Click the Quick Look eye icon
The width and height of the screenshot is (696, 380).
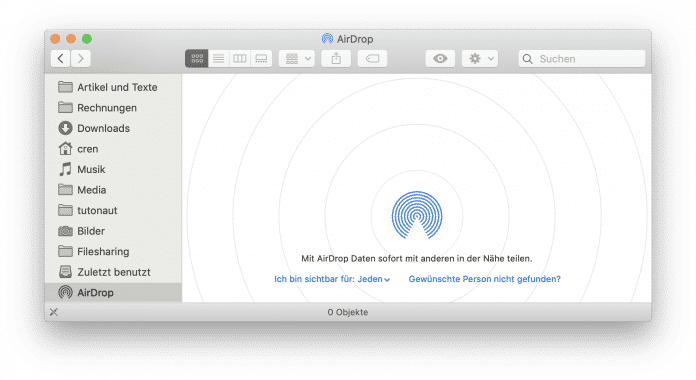coord(440,59)
